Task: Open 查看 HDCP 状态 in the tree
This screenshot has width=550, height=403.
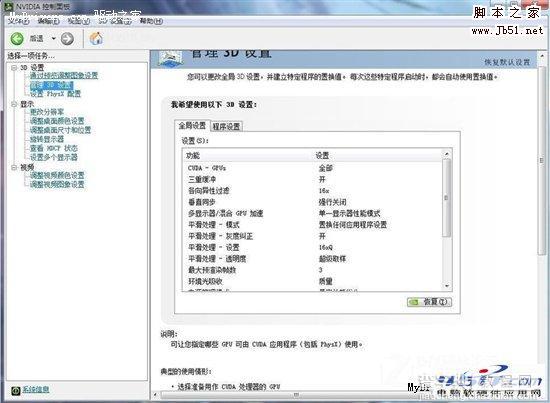Action: (54, 148)
